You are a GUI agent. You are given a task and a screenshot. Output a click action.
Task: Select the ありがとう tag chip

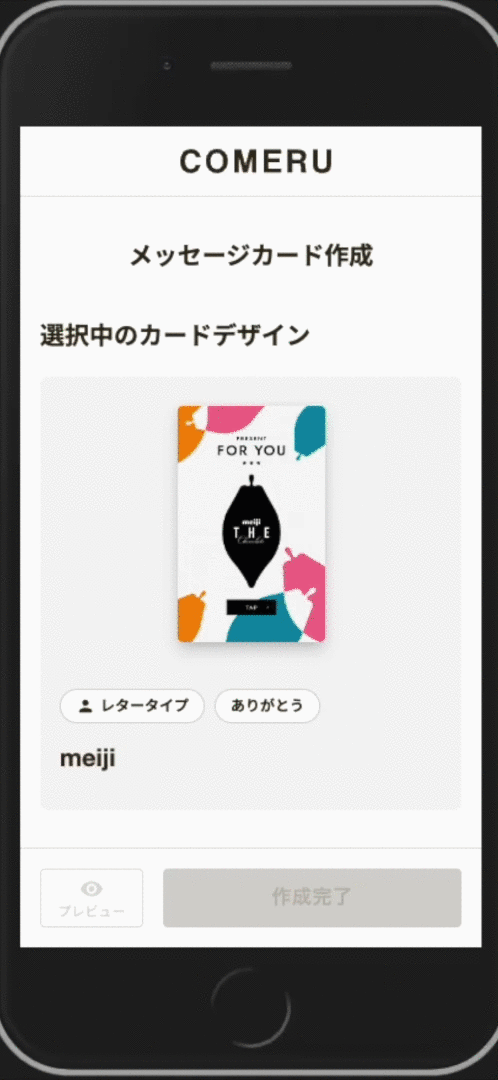tap(267, 706)
